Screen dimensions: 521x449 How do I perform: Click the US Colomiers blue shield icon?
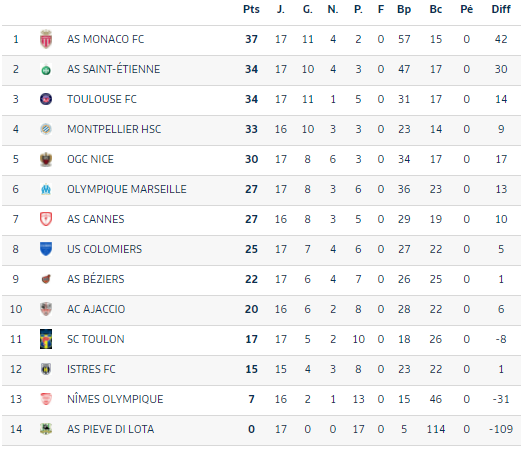[x=46, y=249]
